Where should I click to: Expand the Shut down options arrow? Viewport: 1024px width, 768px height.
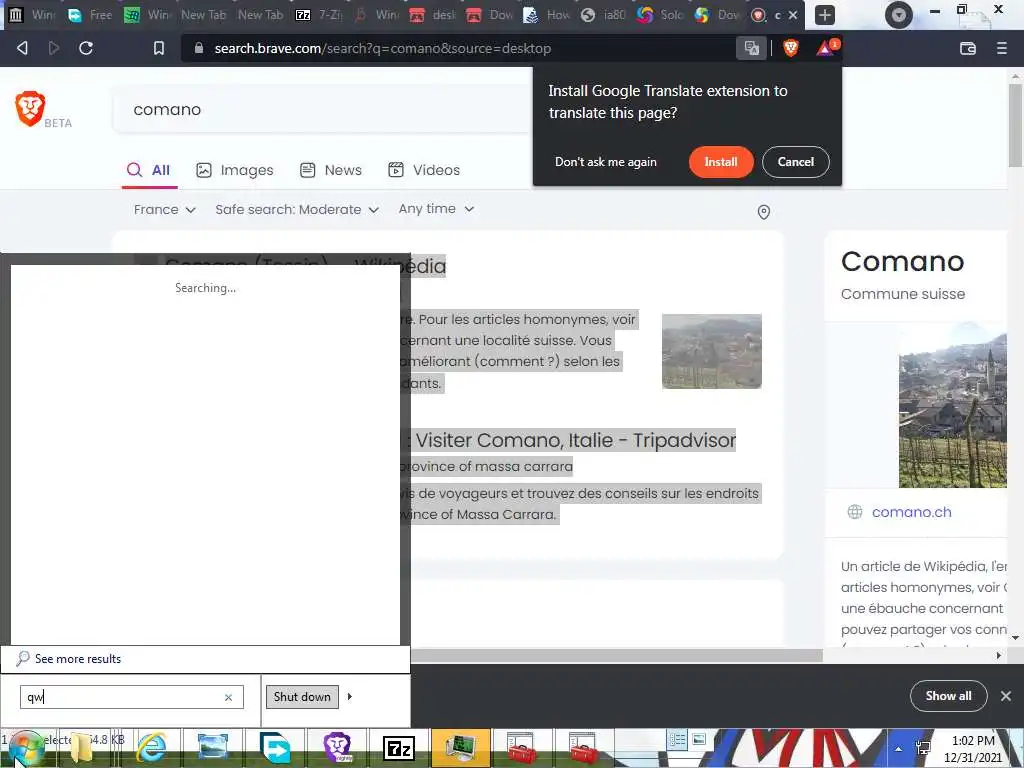click(x=350, y=697)
